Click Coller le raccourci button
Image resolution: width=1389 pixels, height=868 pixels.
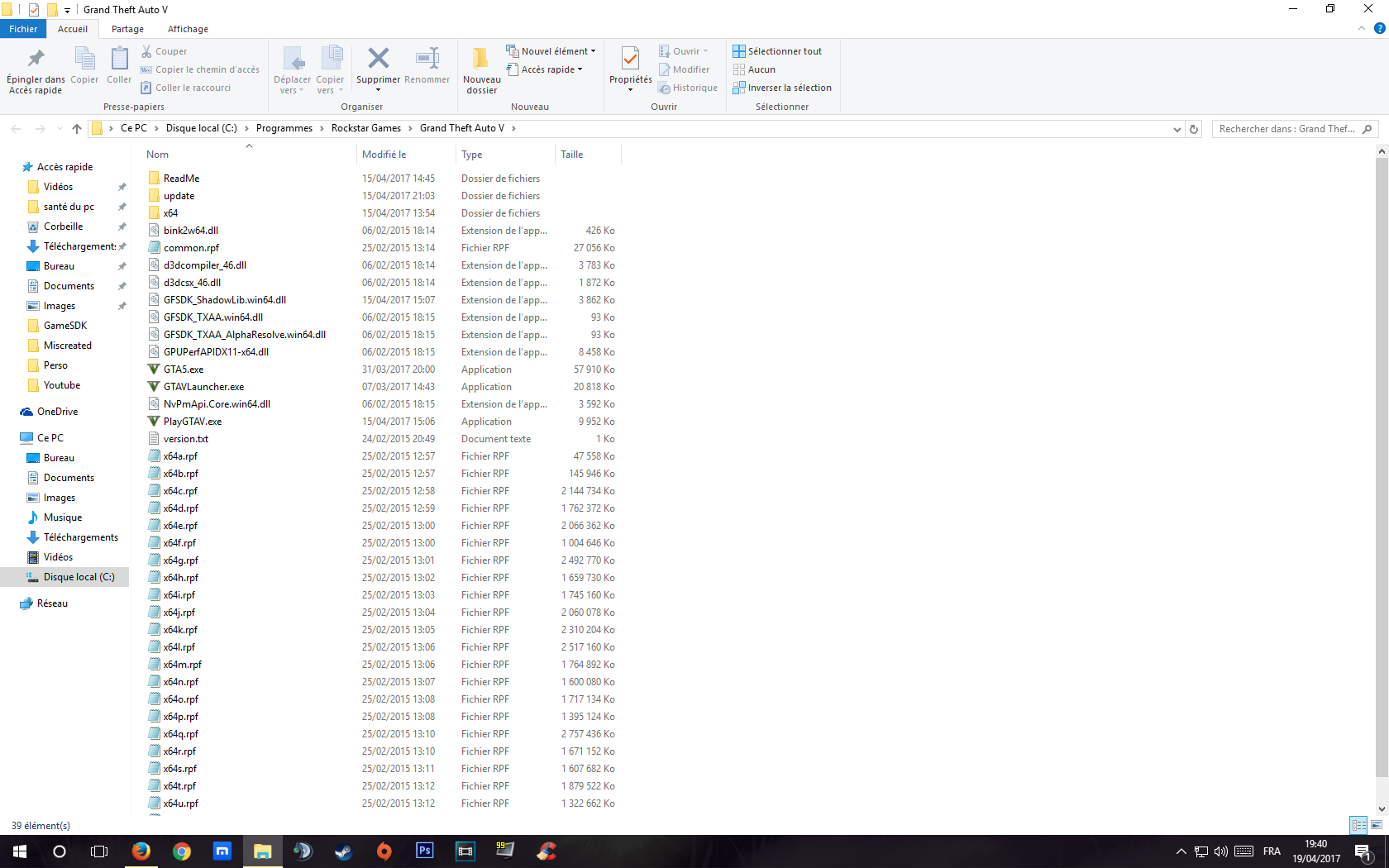coord(186,88)
